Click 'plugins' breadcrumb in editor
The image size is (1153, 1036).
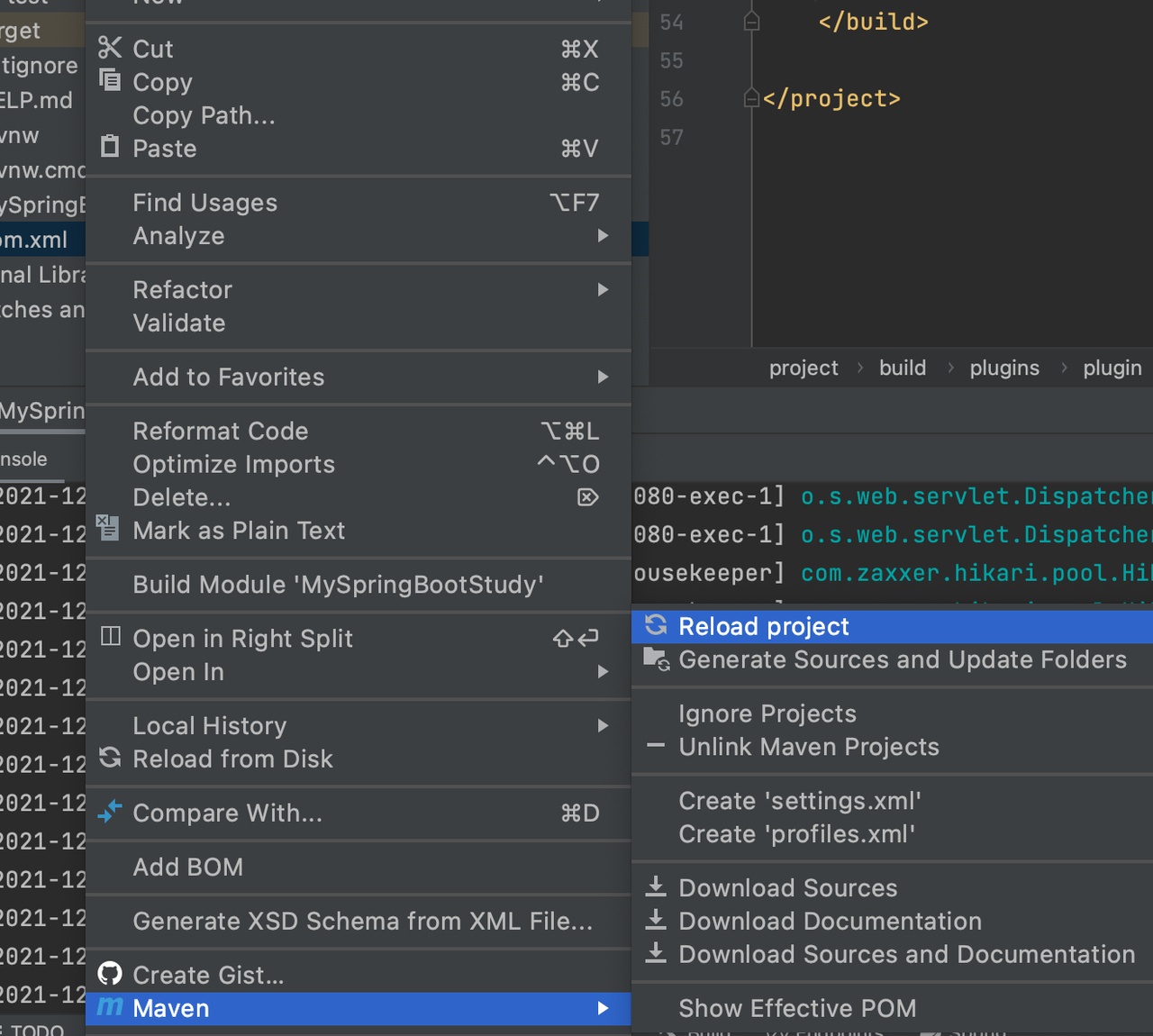click(1004, 368)
